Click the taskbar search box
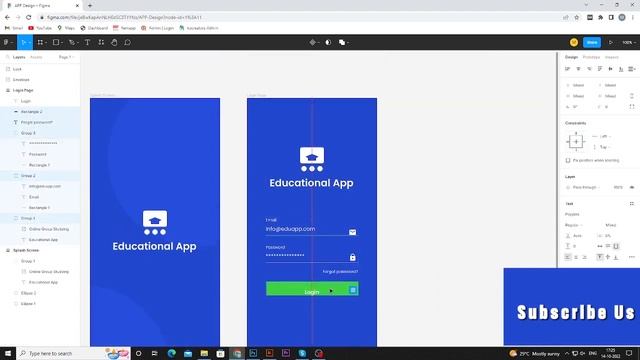The image size is (640, 360). (73, 353)
